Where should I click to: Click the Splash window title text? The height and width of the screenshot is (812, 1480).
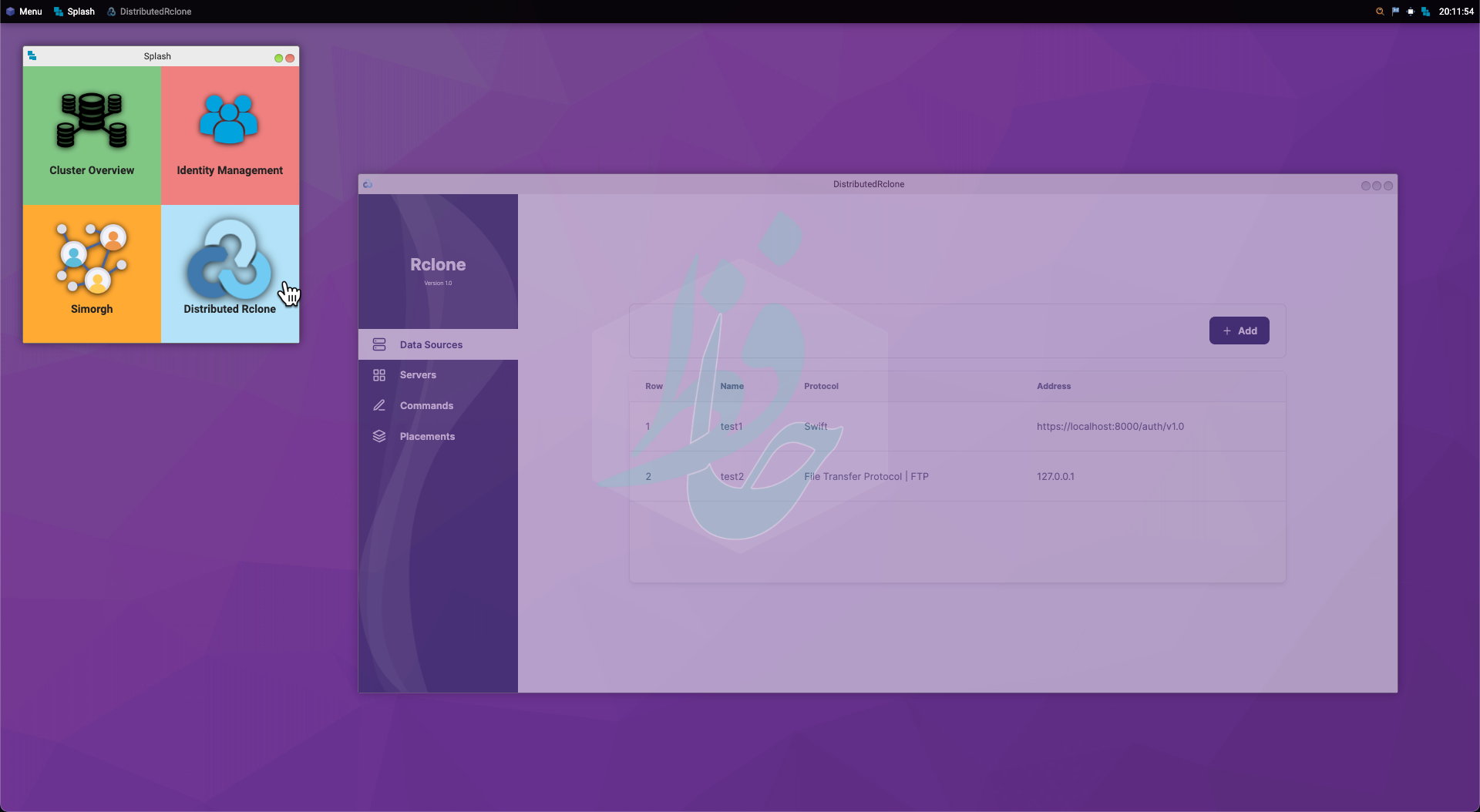(157, 56)
